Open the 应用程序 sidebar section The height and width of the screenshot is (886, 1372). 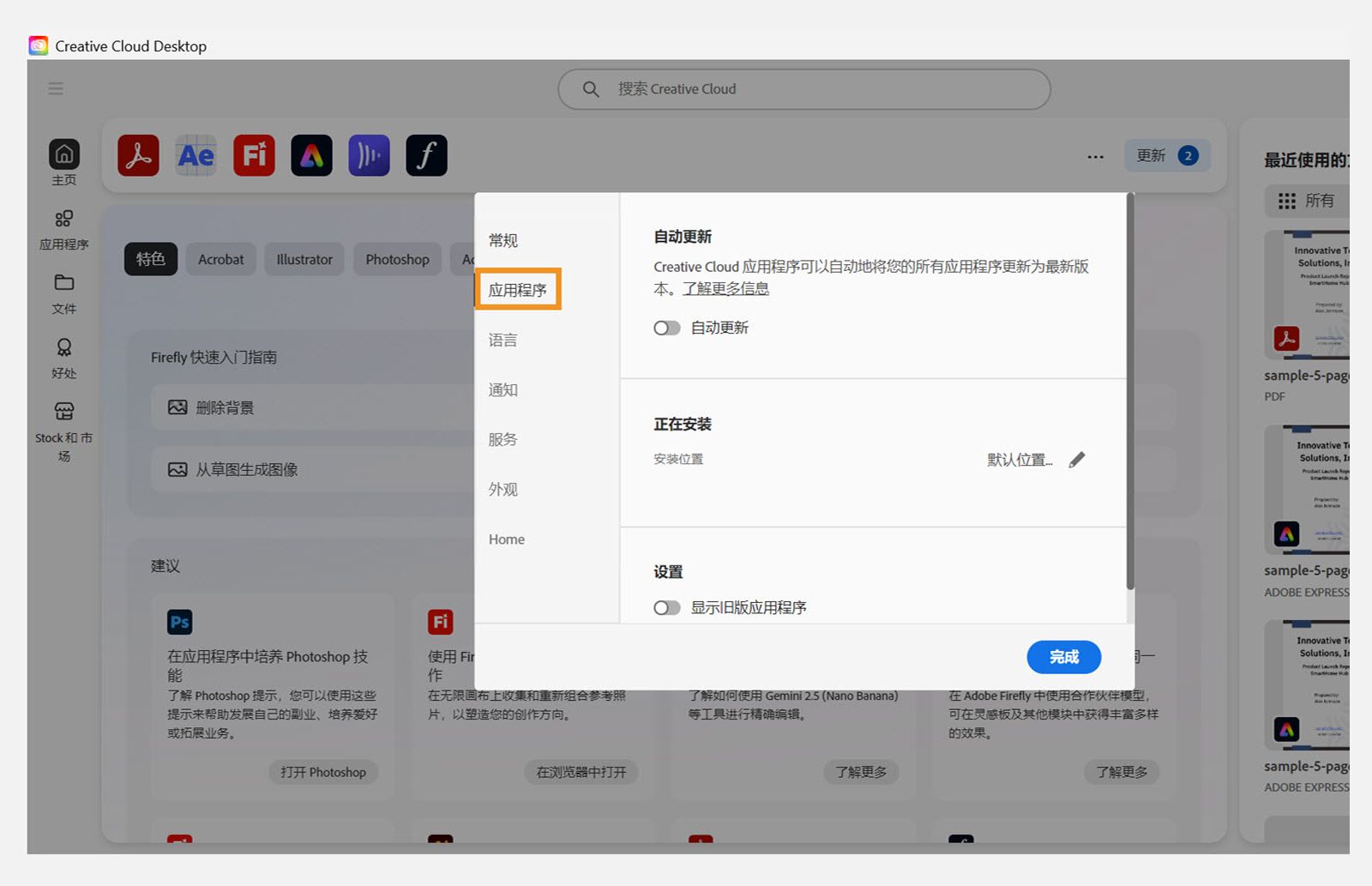[64, 229]
